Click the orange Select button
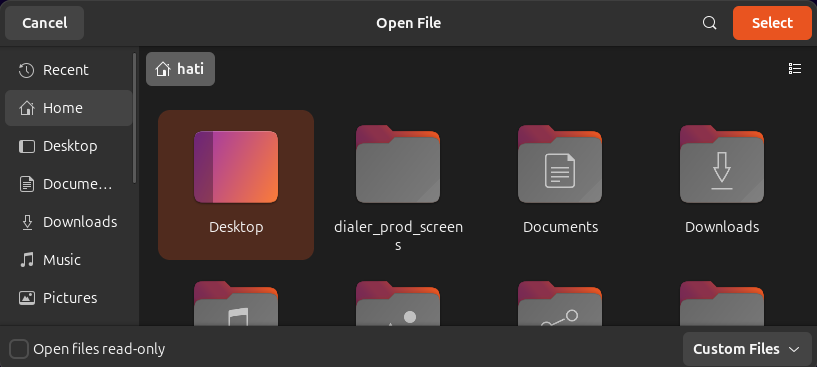Image resolution: width=817 pixels, height=367 pixels. click(772, 23)
